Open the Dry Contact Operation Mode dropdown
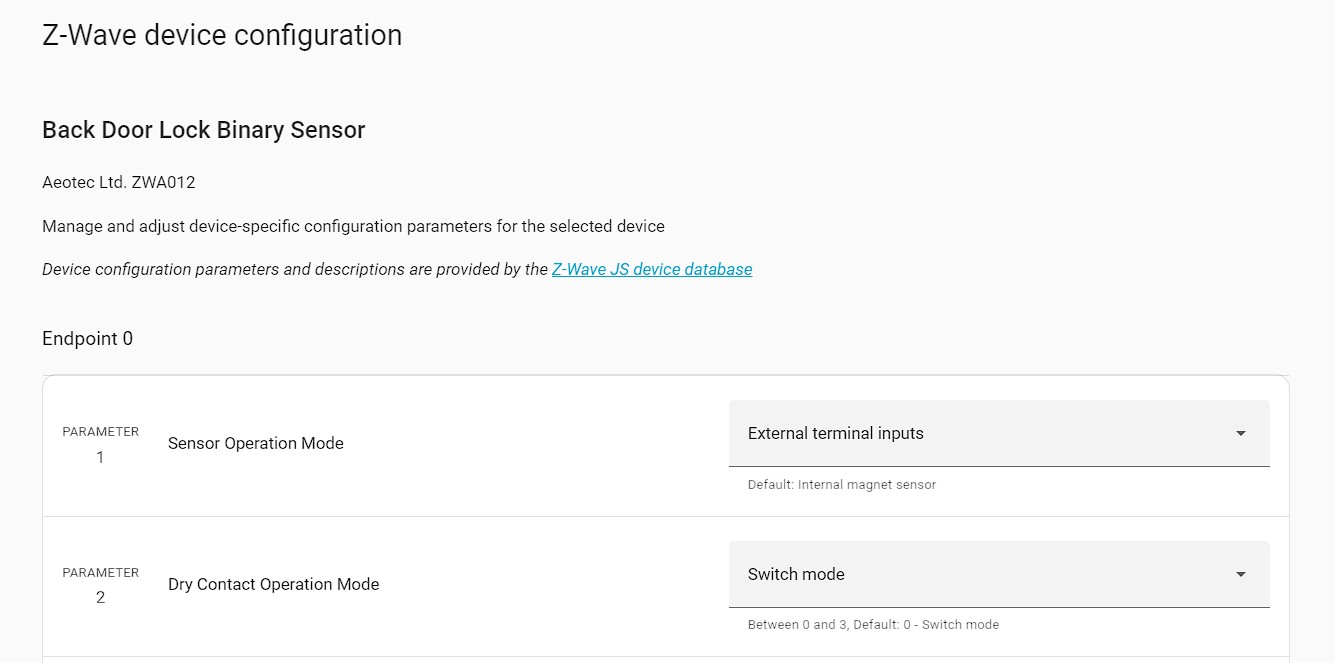The height and width of the screenshot is (663, 1335). click(x=998, y=574)
